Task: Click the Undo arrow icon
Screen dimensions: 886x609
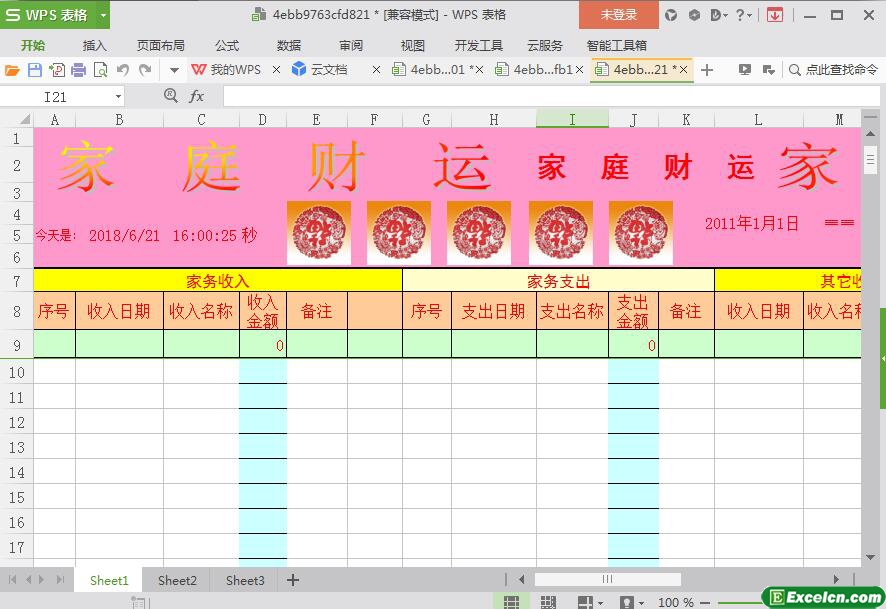Action: pos(123,70)
